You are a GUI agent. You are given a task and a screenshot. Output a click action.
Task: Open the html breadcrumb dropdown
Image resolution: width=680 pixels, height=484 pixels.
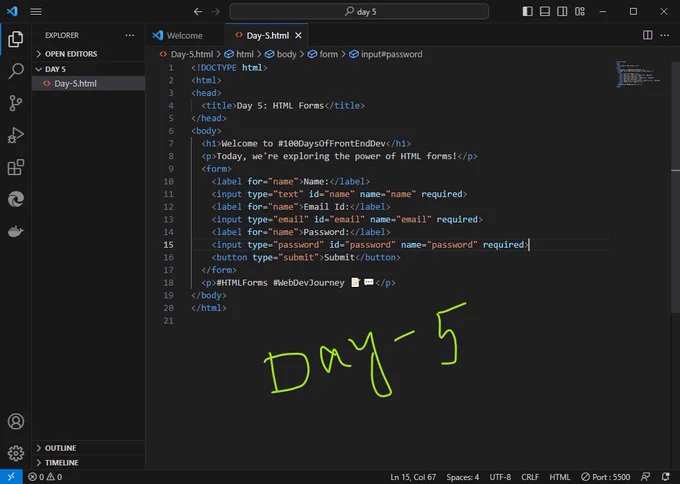(x=239, y=54)
